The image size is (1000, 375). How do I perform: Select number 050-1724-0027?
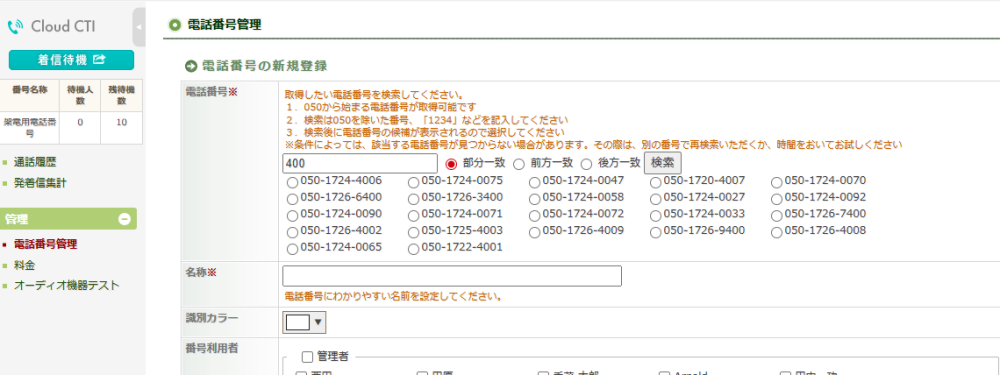point(656,198)
